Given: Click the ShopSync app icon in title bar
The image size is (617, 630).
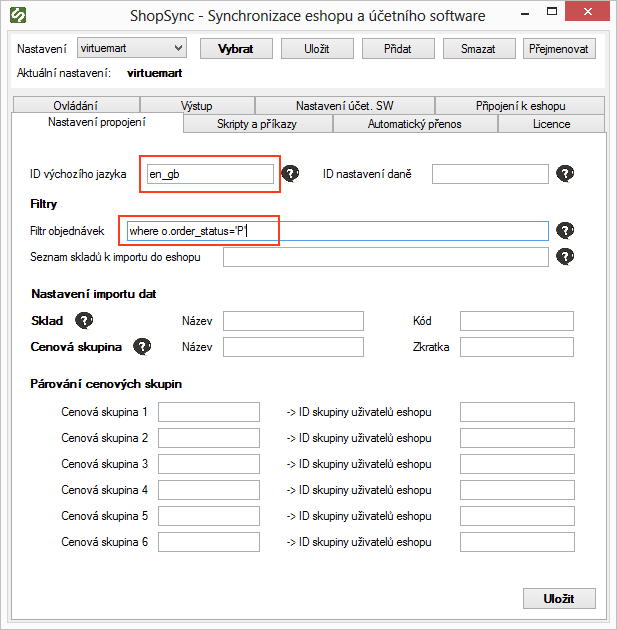Looking at the screenshot, I should click(x=18, y=15).
